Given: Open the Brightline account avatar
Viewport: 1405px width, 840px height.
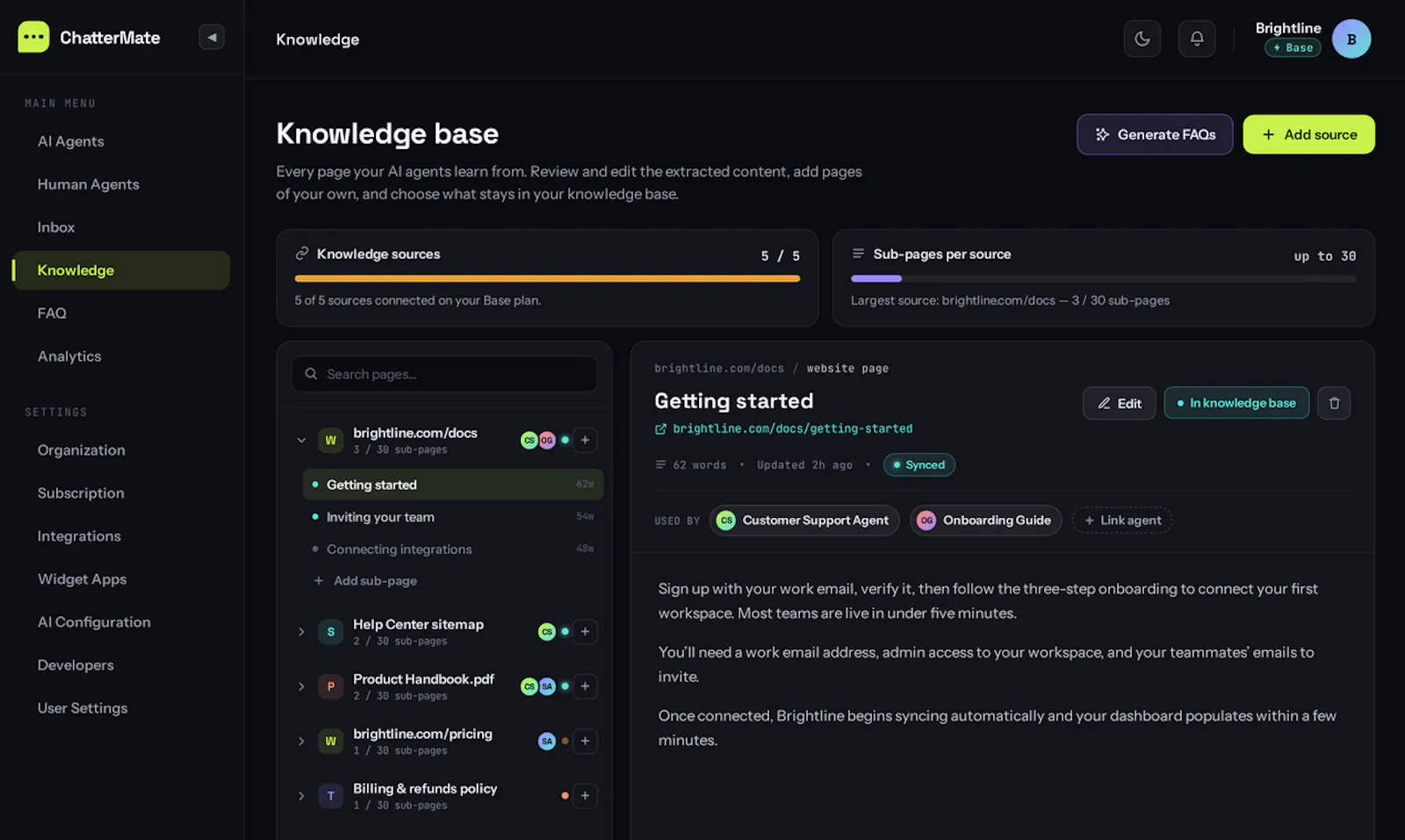Looking at the screenshot, I should [x=1351, y=39].
